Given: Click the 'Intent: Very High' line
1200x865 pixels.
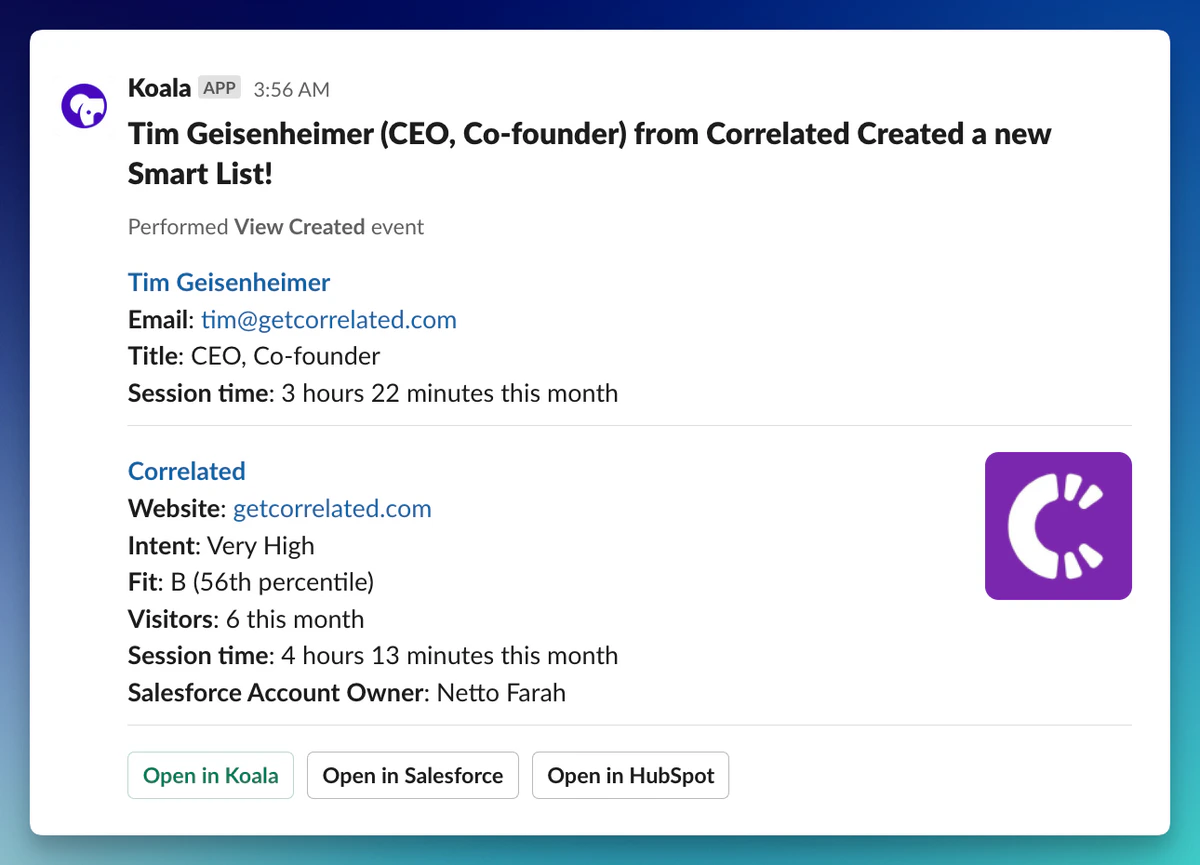Looking at the screenshot, I should click(221, 545).
